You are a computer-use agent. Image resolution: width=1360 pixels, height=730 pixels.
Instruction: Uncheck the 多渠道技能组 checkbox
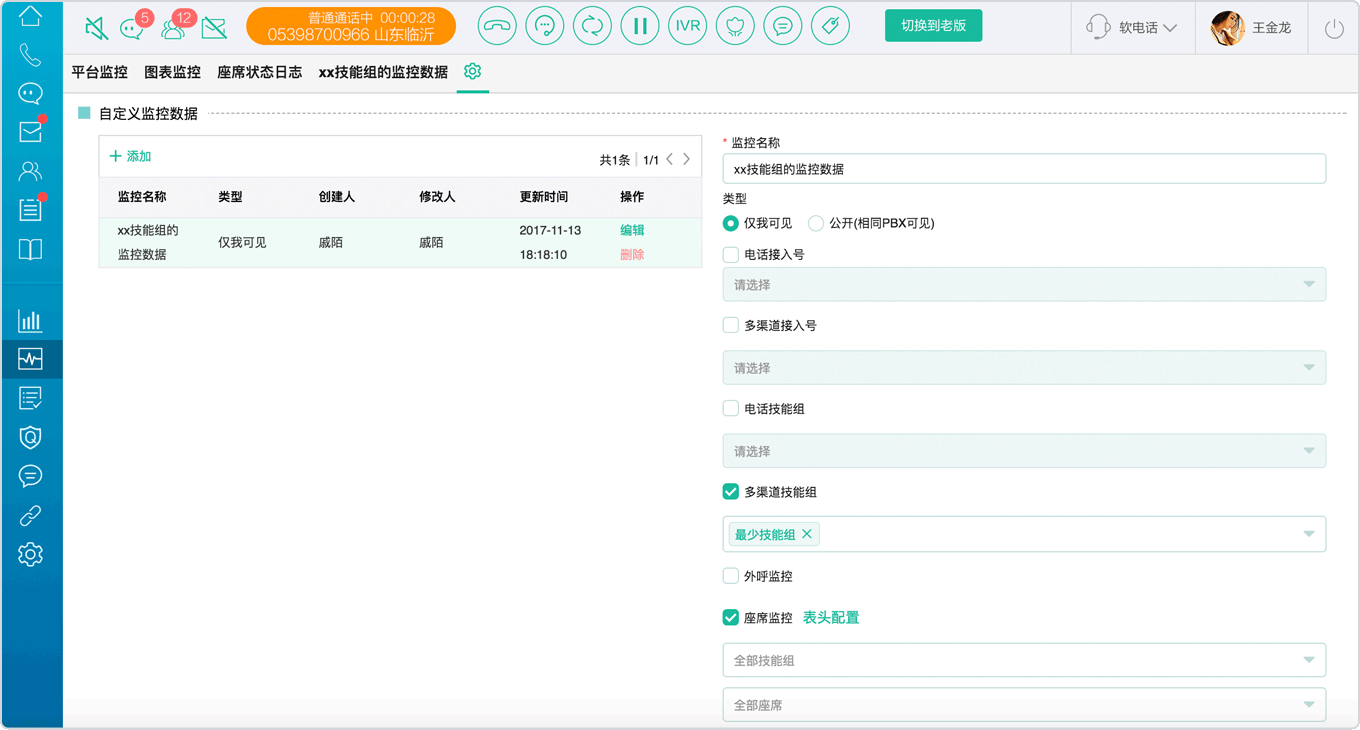(731, 492)
